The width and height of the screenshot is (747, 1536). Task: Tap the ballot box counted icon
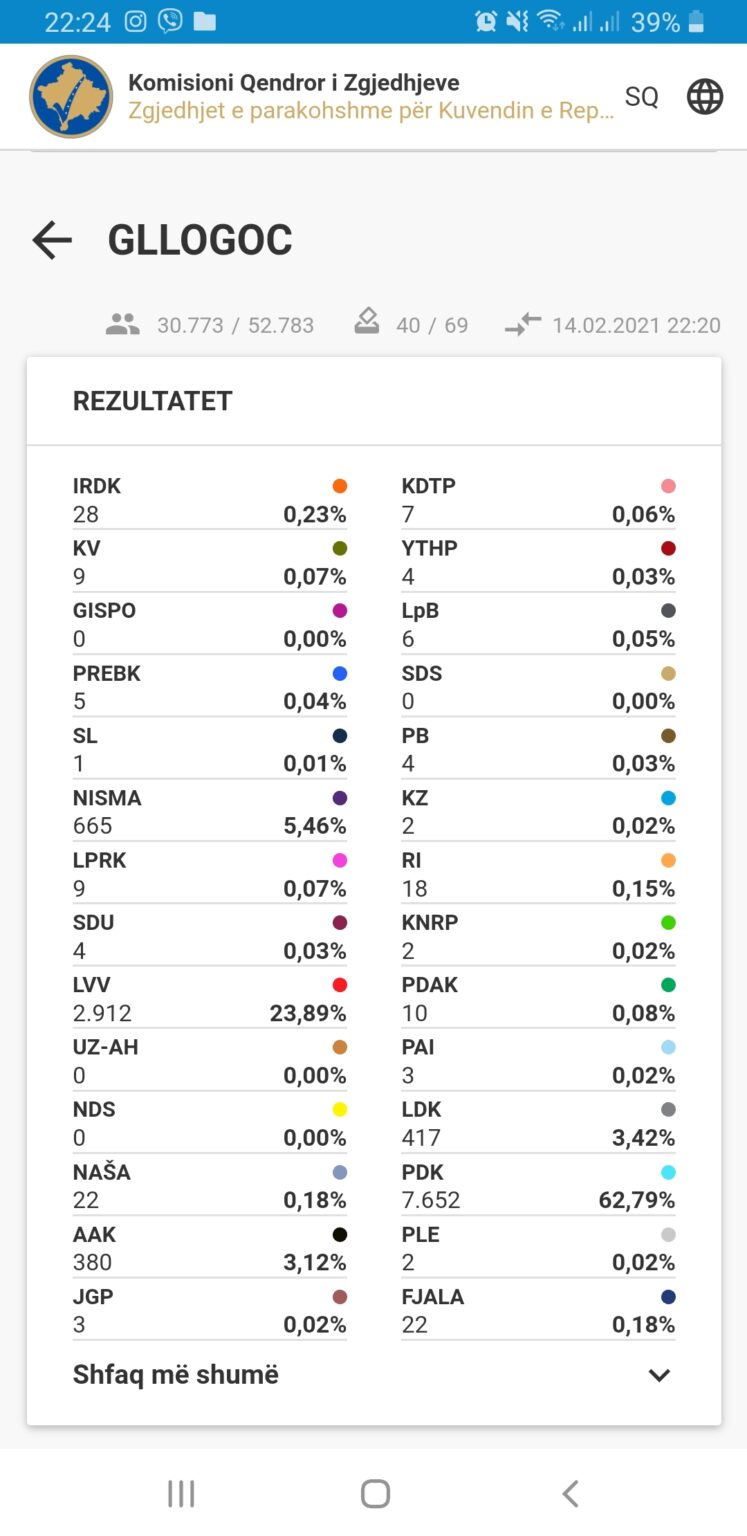coord(367,323)
